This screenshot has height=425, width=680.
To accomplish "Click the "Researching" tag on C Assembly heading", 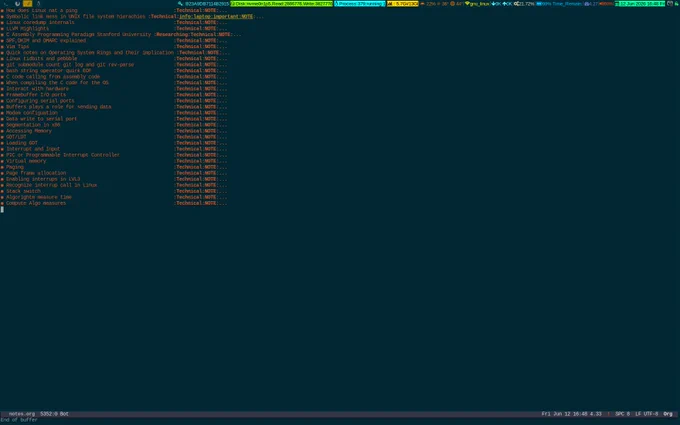I will pyautogui.click(x=172, y=35).
